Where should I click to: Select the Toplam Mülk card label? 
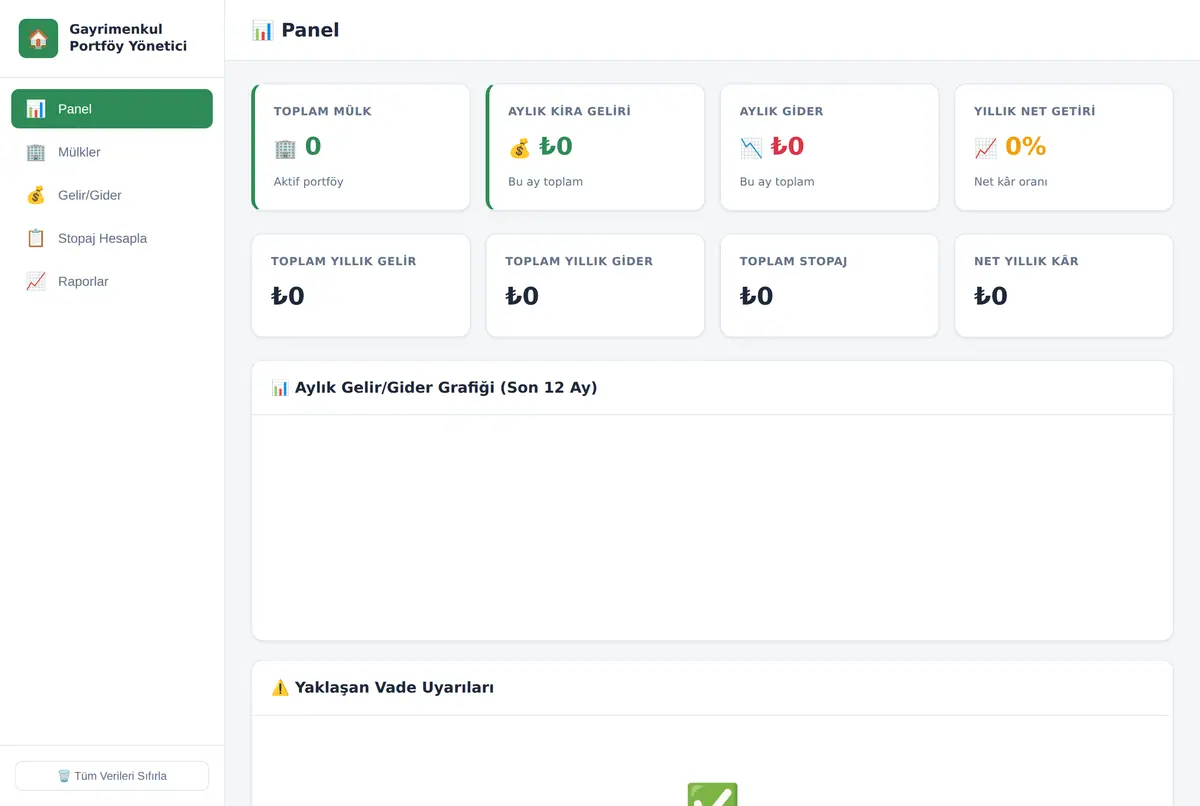323,111
